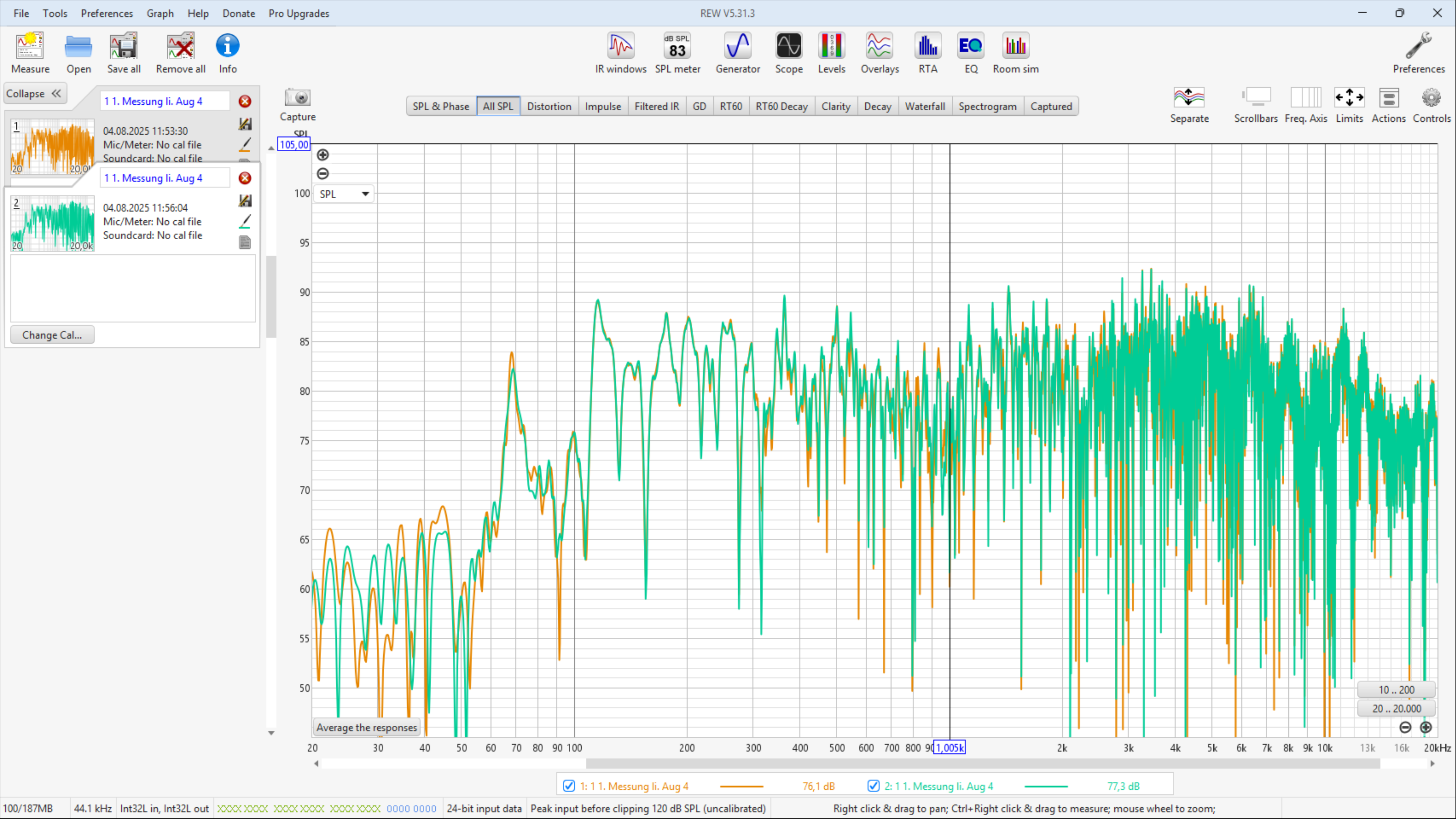
Task: Open the Preferences menu
Action: 107,13
